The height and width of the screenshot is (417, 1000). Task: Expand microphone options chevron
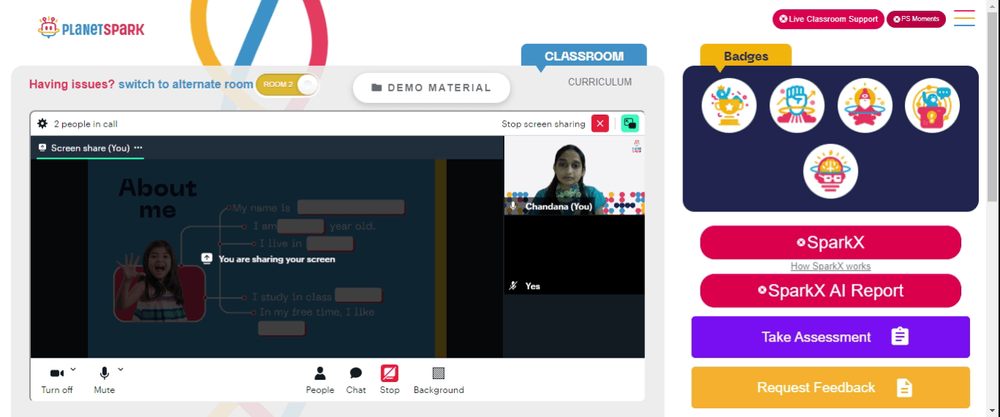pyautogui.click(x=120, y=369)
